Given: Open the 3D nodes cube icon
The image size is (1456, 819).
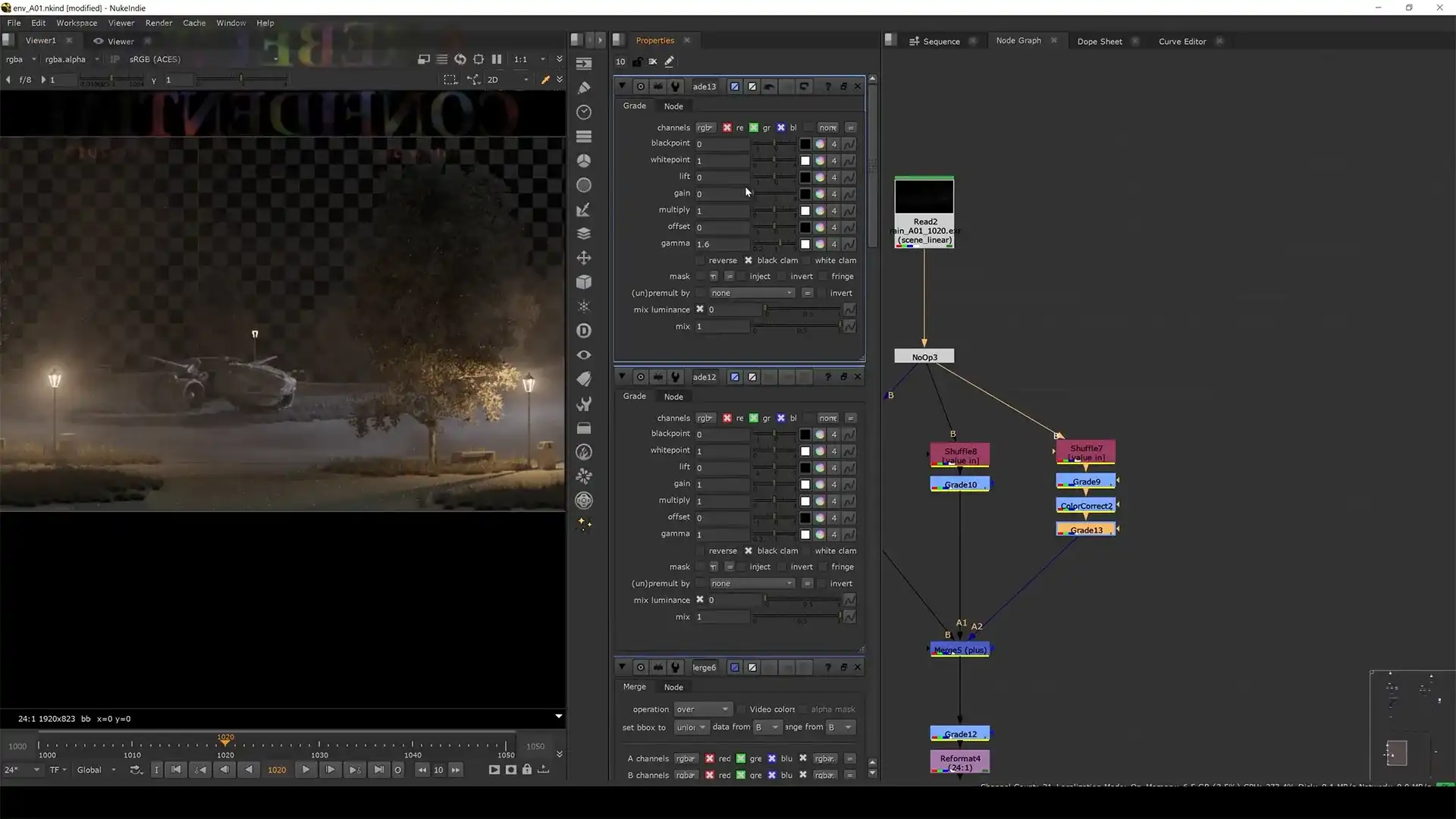Looking at the screenshot, I should tap(584, 282).
